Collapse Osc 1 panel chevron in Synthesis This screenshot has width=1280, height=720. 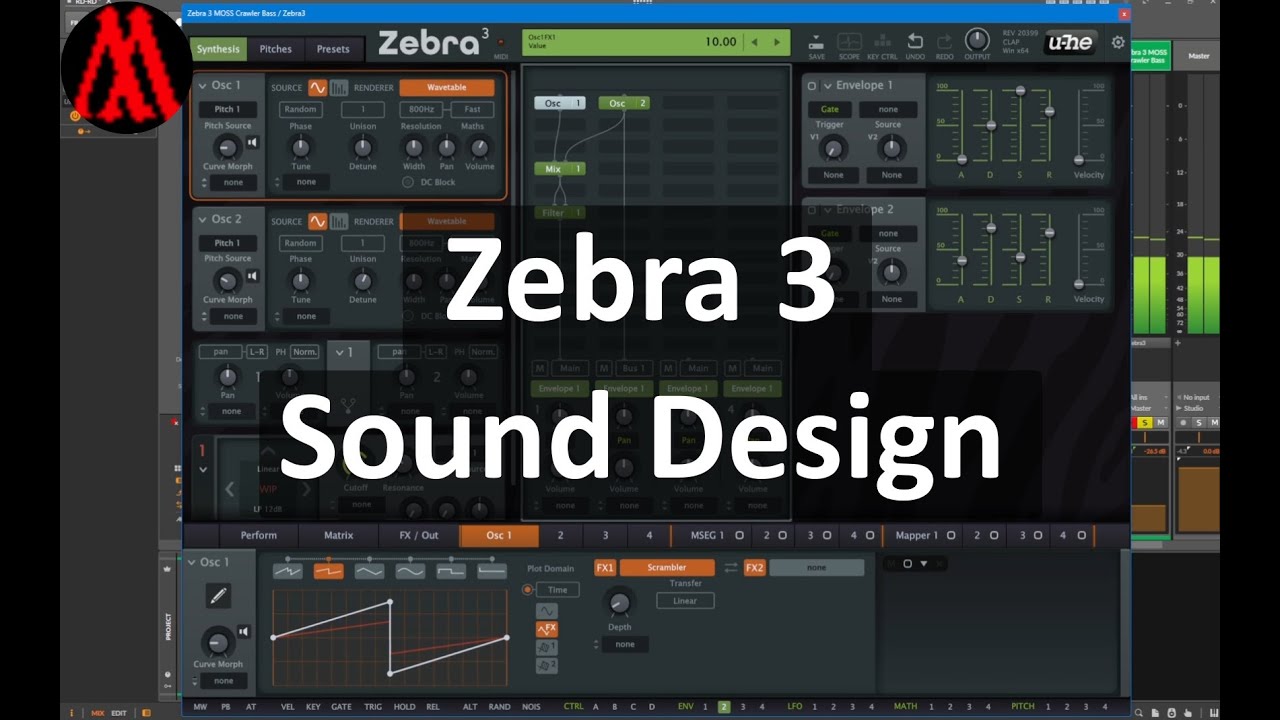tap(201, 86)
